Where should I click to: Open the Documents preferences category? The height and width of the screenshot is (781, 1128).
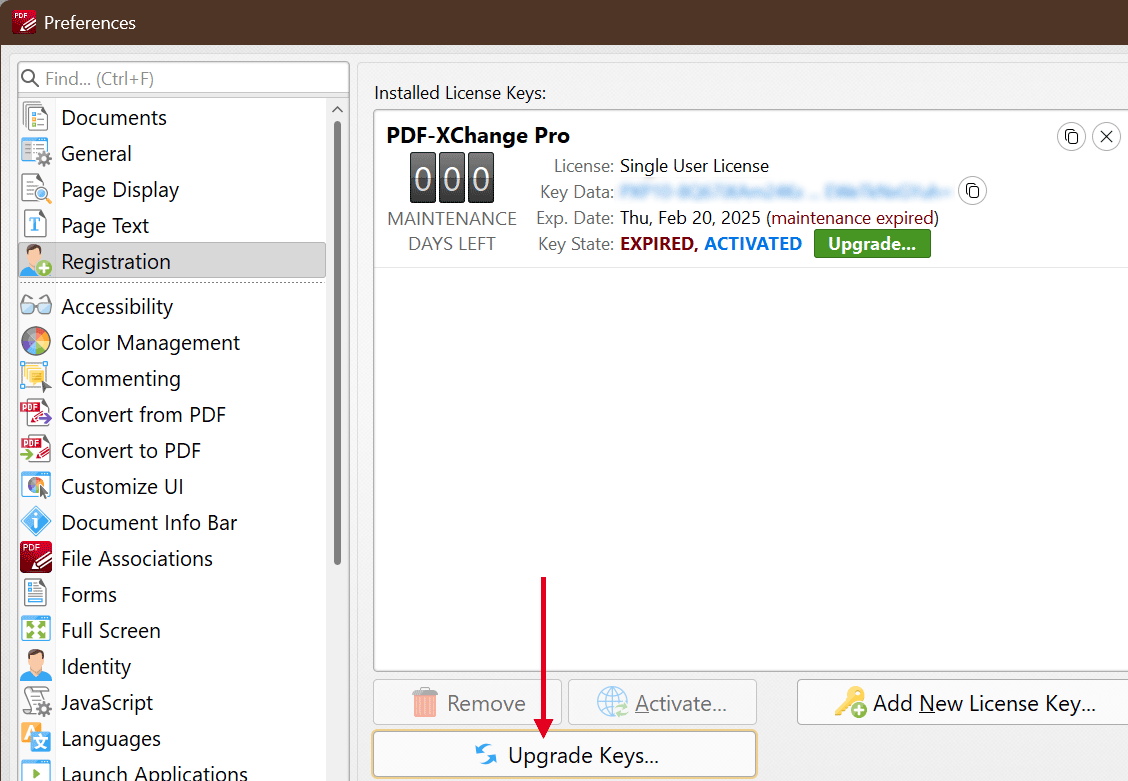tap(172, 117)
